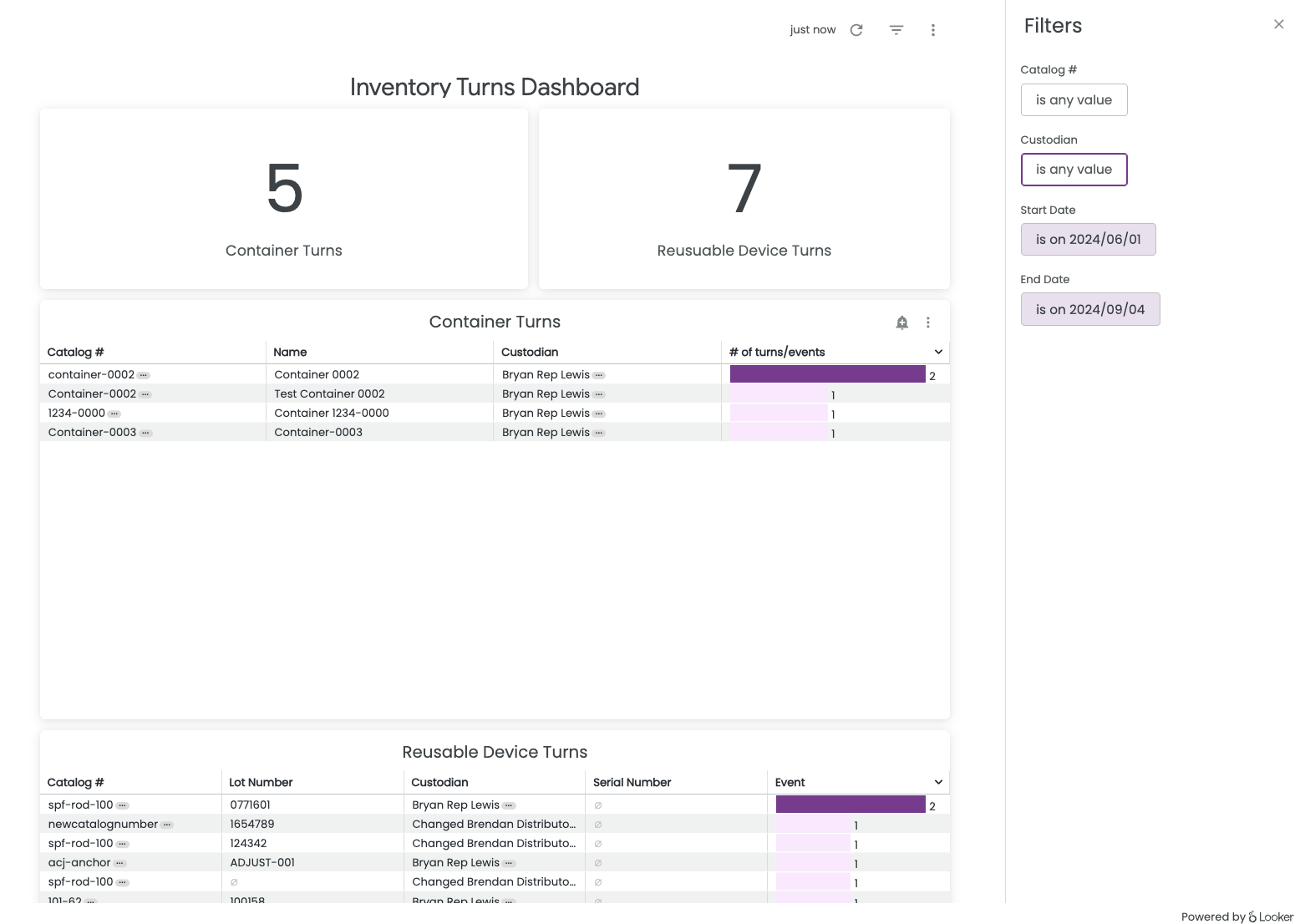
Task: Open Container Turns tile options menu
Action: point(928,322)
